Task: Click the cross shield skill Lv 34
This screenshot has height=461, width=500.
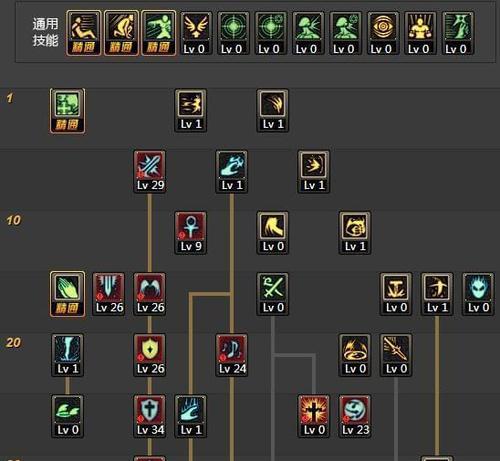Action: (150, 416)
